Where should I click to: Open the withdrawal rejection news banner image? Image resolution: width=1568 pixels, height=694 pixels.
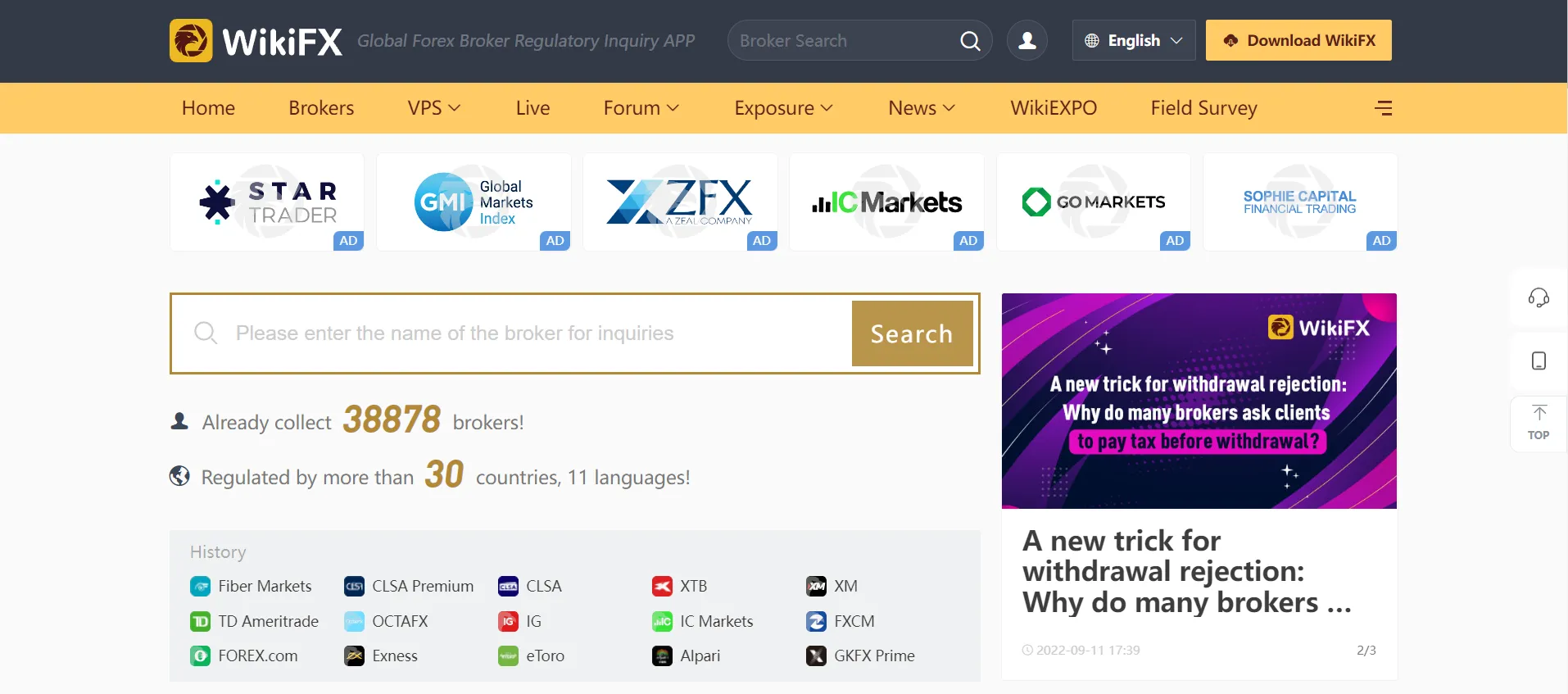point(1199,401)
